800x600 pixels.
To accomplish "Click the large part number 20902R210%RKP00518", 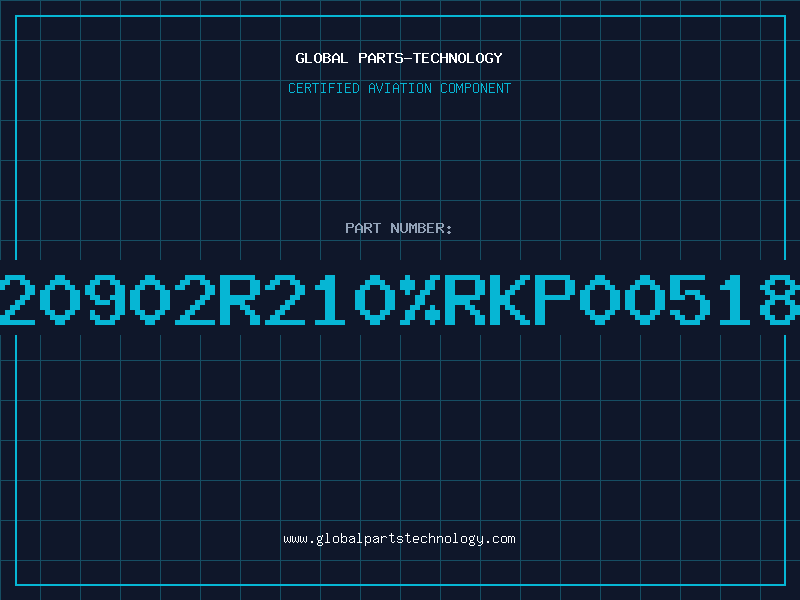I will 400,299.
